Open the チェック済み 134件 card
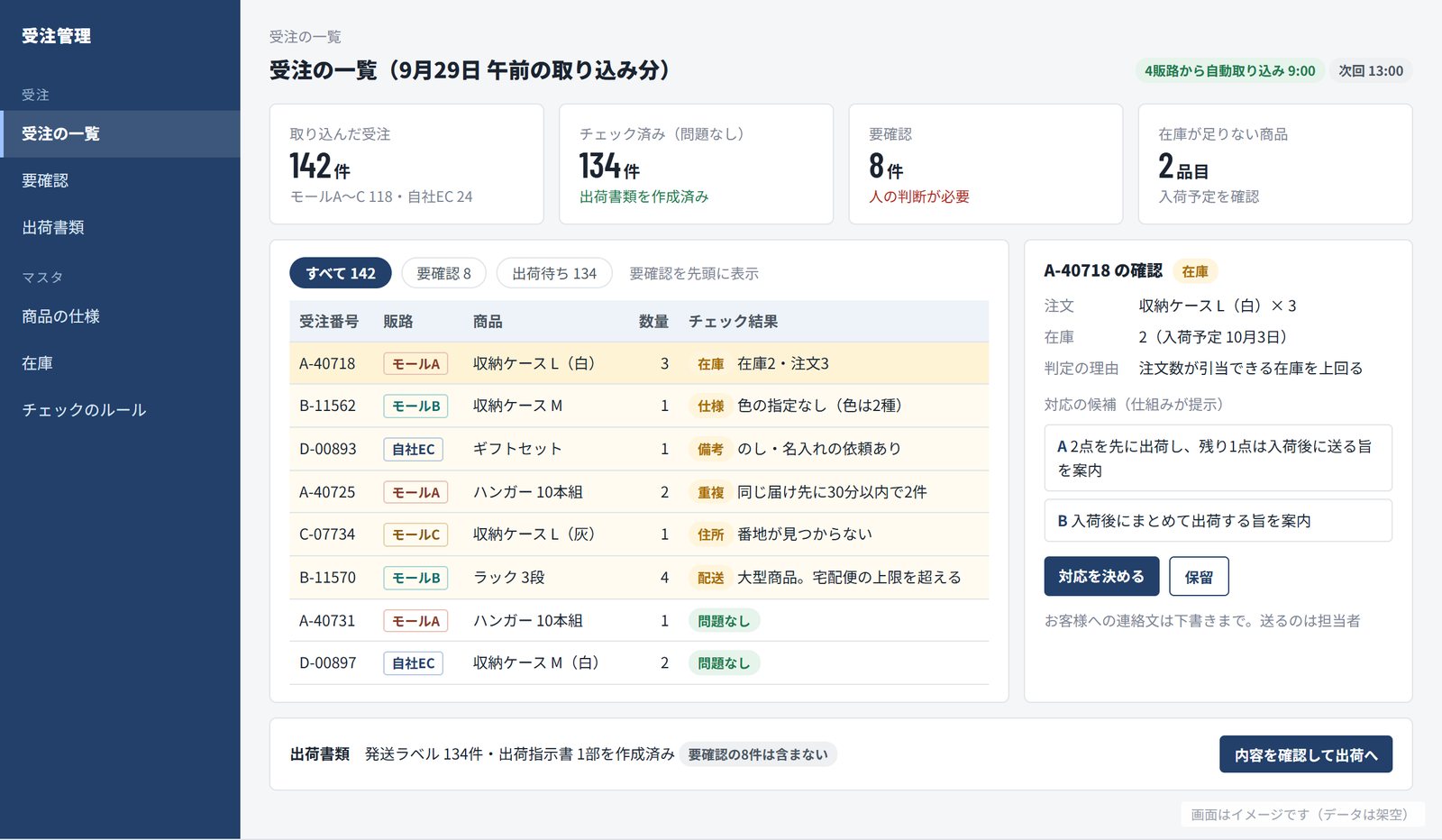Image resolution: width=1442 pixels, height=840 pixels. (x=696, y=164)
